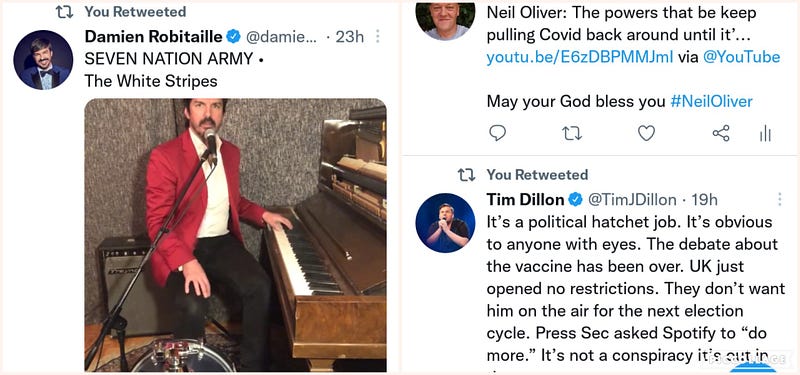Play the Seven Nation Army piano video

(235, 235)
